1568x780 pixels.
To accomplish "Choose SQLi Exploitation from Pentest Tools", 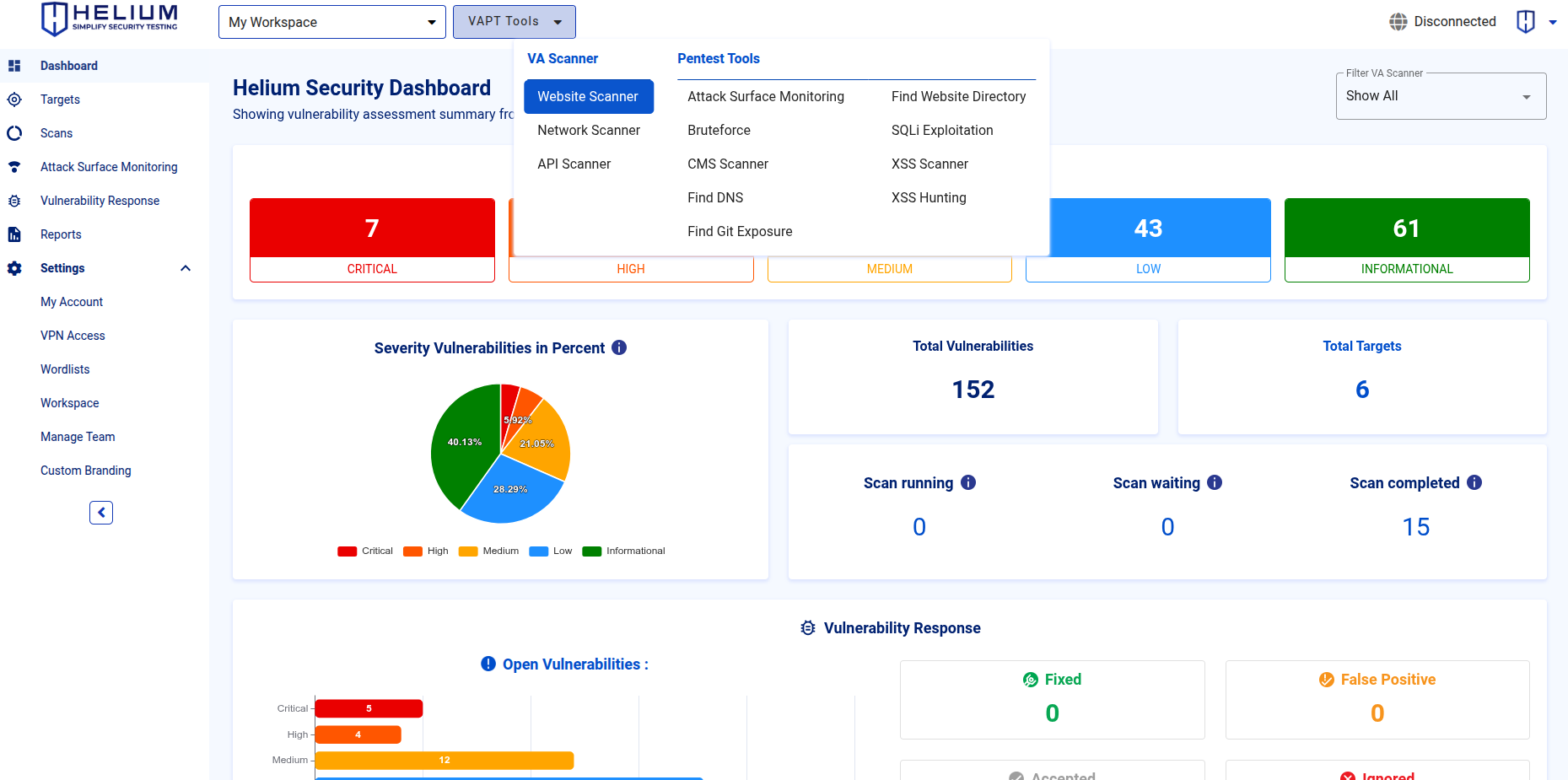I will [x=941, y=131].
